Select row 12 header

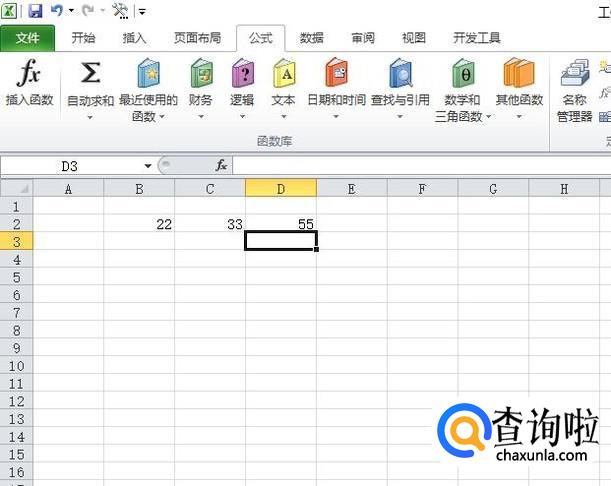click(17, 401)
